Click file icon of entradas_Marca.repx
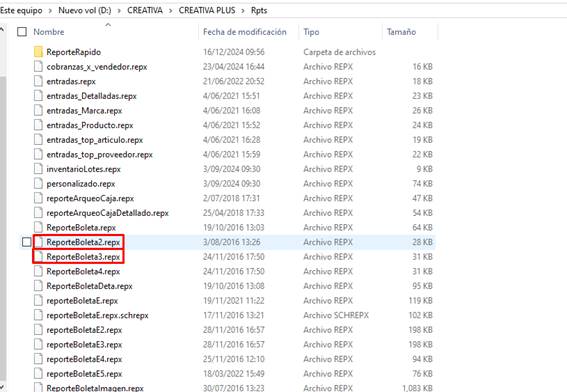Viewport: 567px width, 392px height. point(38,111)
